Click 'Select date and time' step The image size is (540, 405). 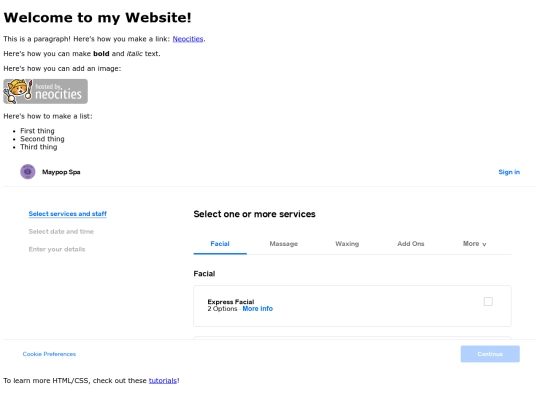pos(61,231)
